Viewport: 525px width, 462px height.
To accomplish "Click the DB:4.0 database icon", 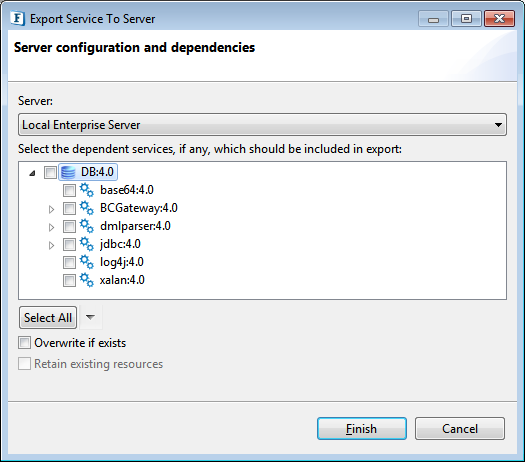I will 68,172.
